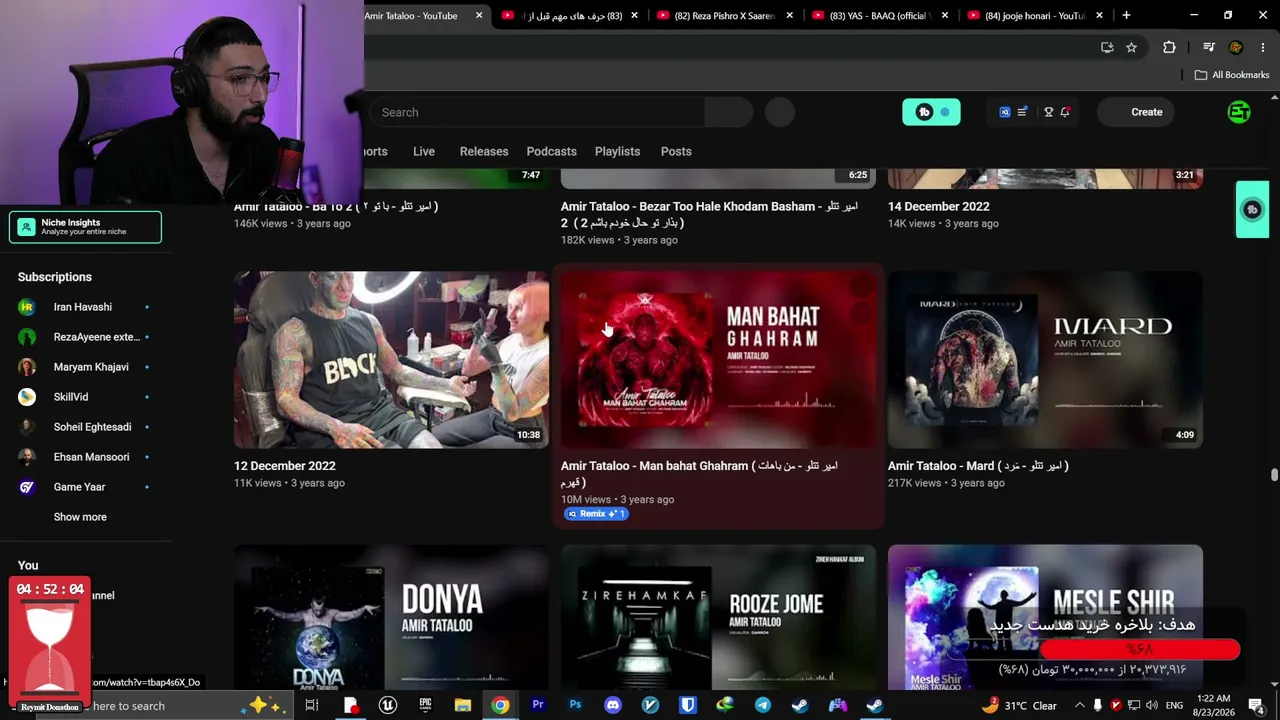
Task: Open the Niche Insights panel
Action: coord(85,227)
